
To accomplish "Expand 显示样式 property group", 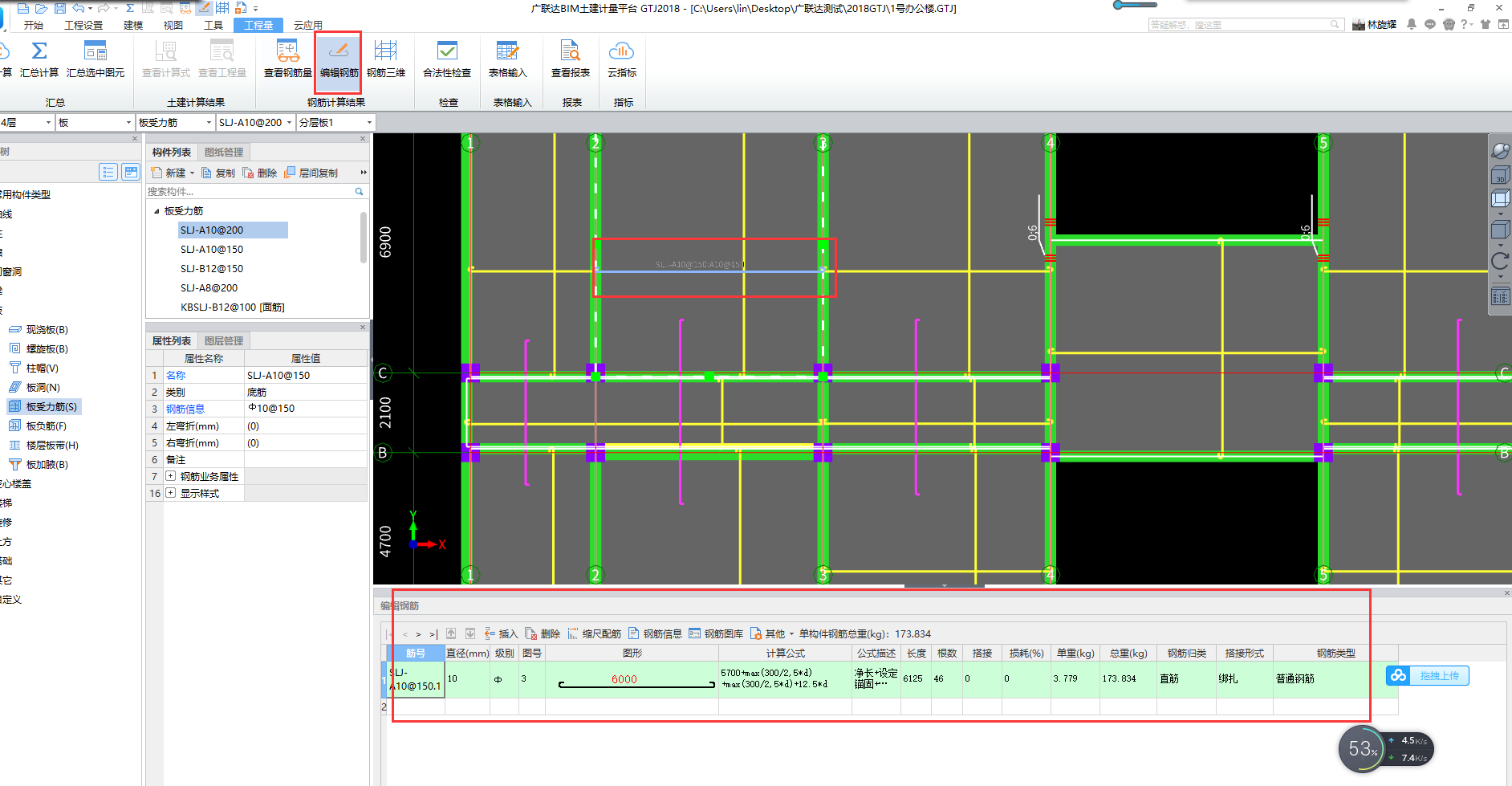I will [170, 493].
